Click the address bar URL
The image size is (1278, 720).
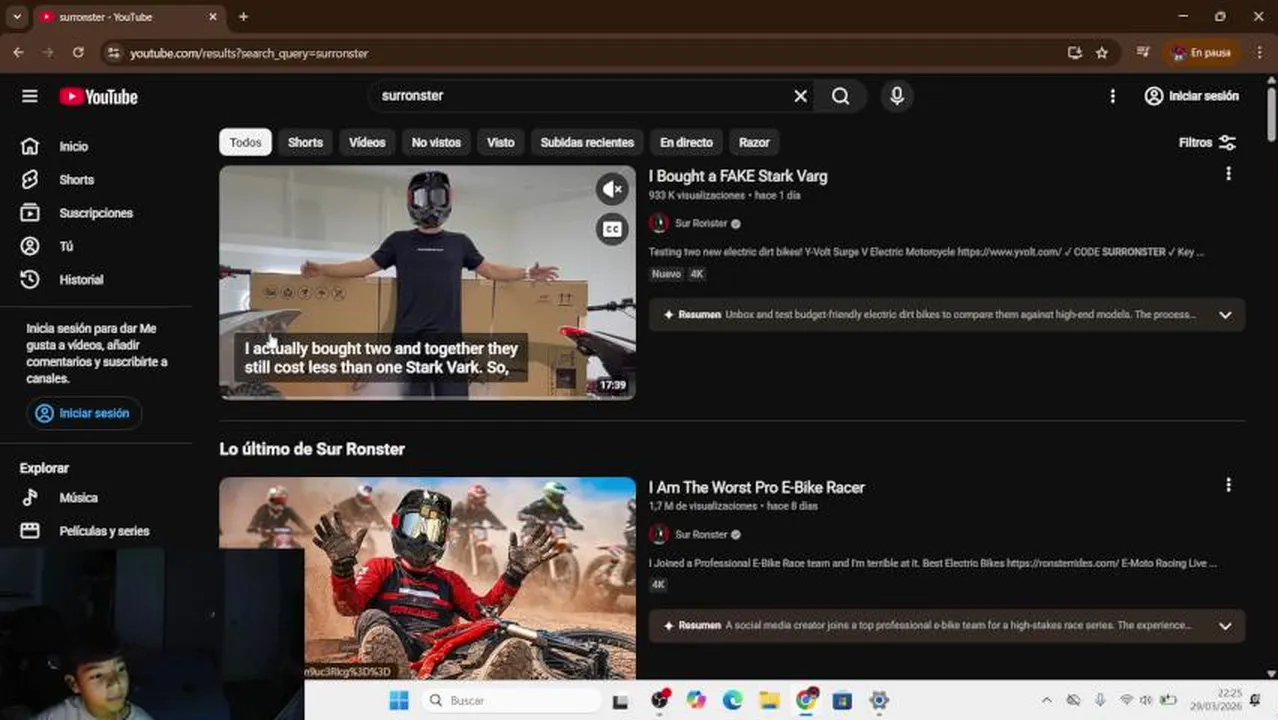pyautogui.click(x=249, y=53)
